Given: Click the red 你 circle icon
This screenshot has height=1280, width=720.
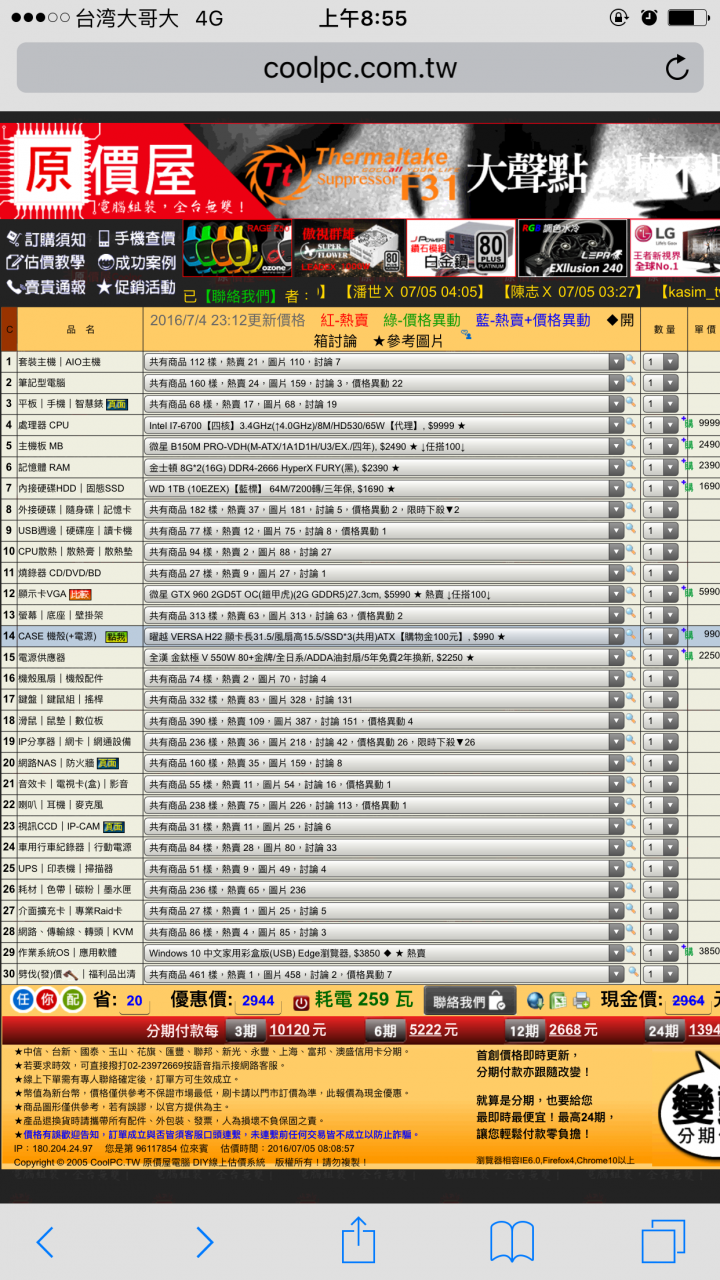Looking at the screenshot, I should (48, 1000).
